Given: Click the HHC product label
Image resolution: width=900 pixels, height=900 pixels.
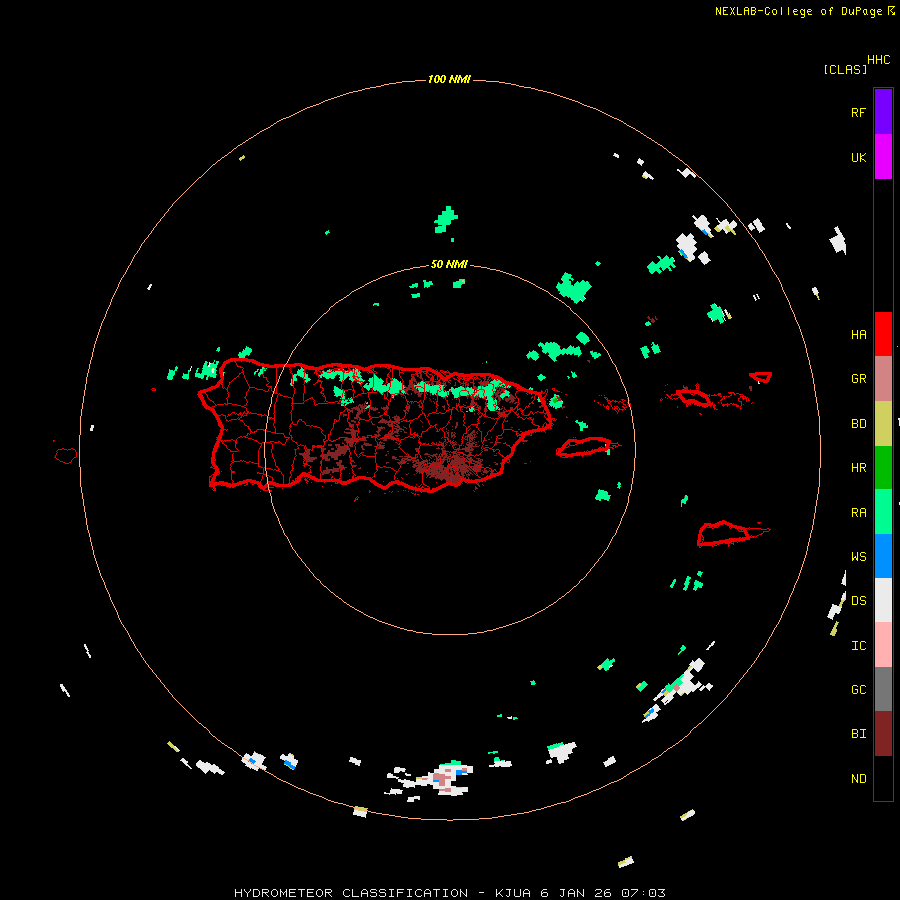Looking at the screenshot, I should tap(878, 59).
